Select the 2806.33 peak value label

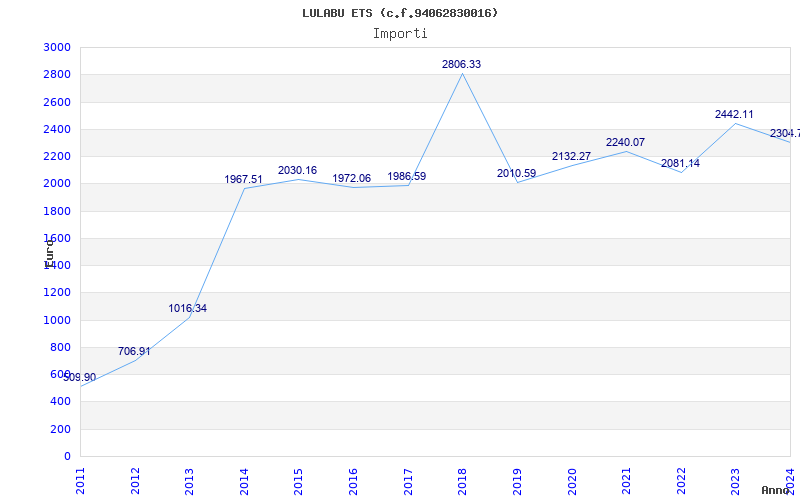click(461, 64)
